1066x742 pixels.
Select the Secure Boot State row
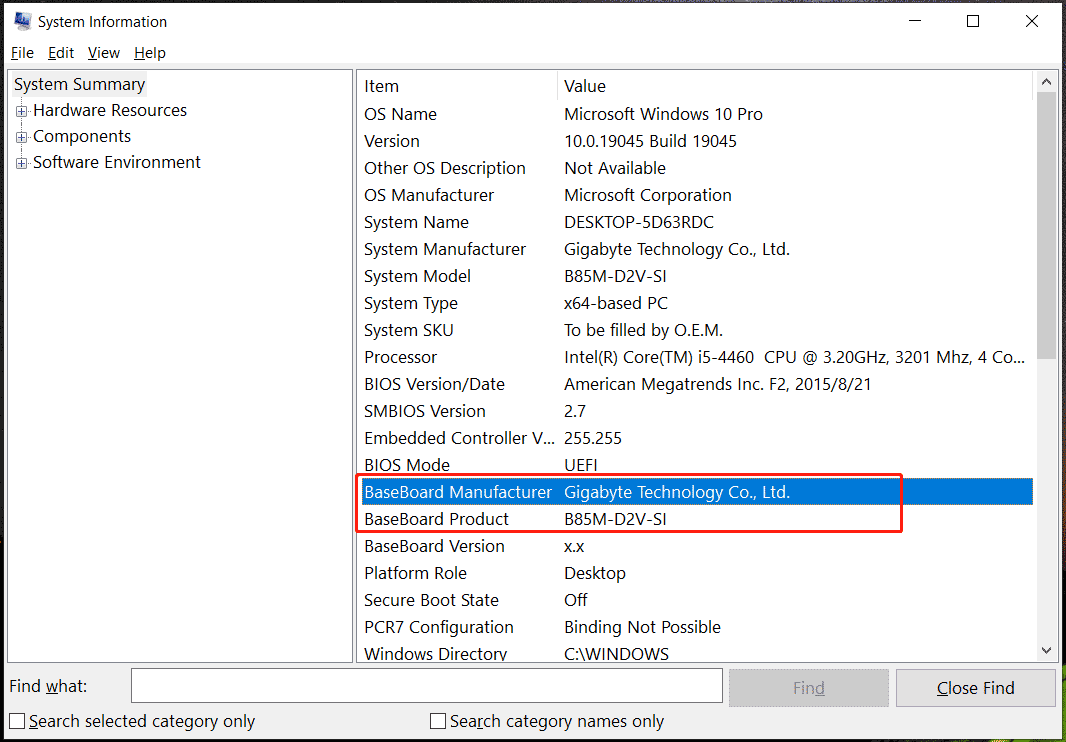[x=696, y=600]
